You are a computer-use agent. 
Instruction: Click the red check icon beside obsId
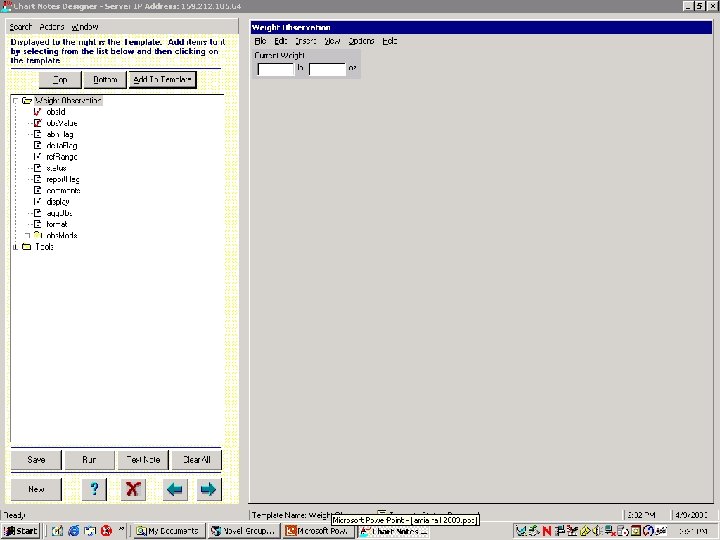38,112
